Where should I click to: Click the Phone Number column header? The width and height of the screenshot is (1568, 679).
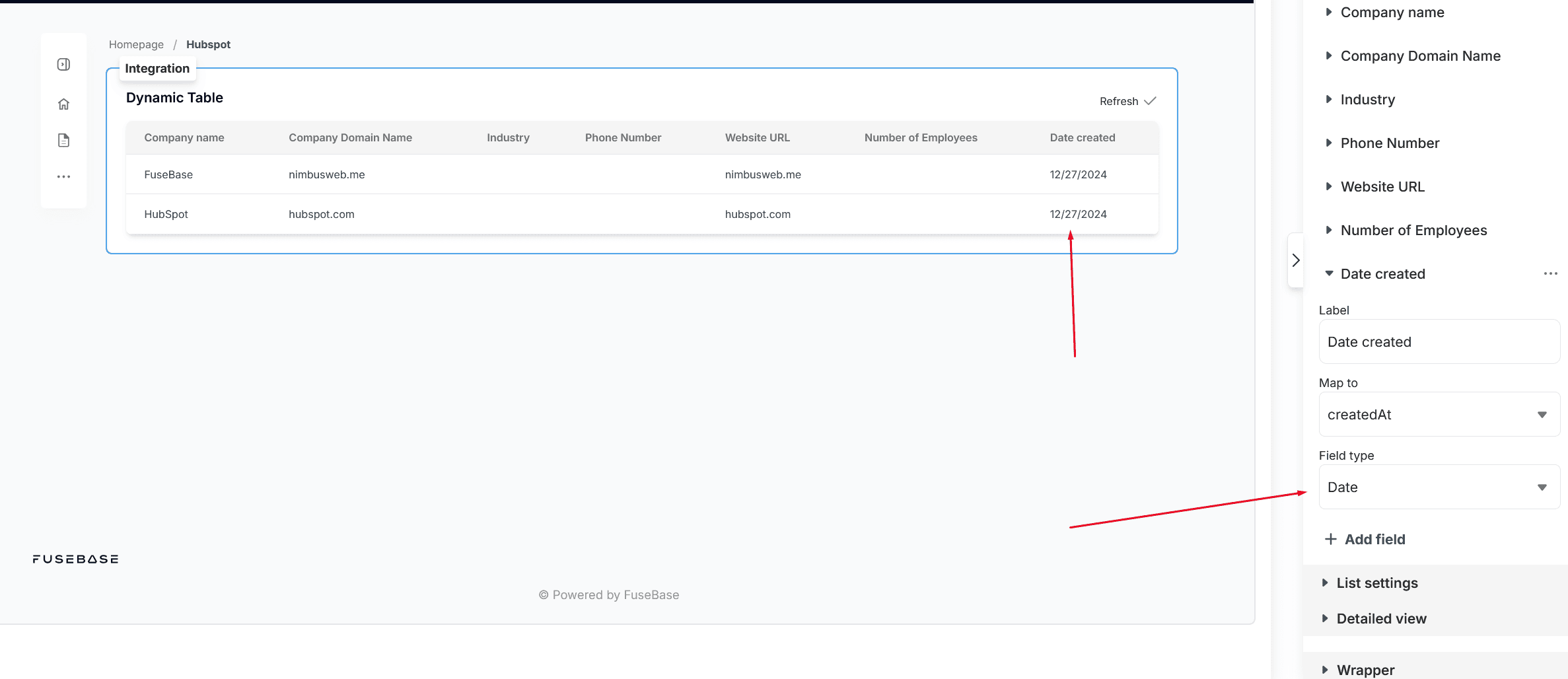[x=623, y=137]
